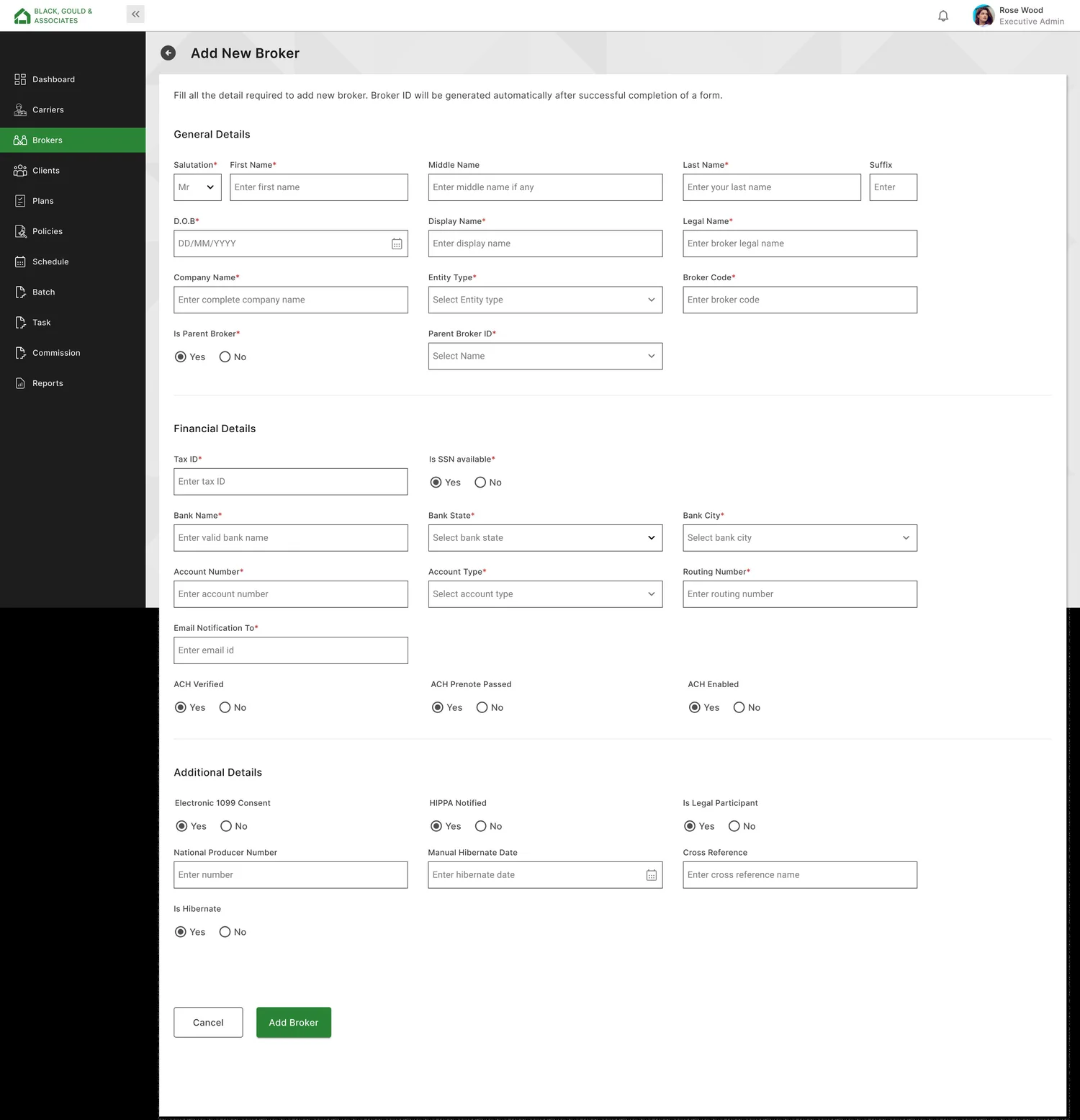Click Rose Wood profile avatar

pyautogui.click(x=983, y=15)
